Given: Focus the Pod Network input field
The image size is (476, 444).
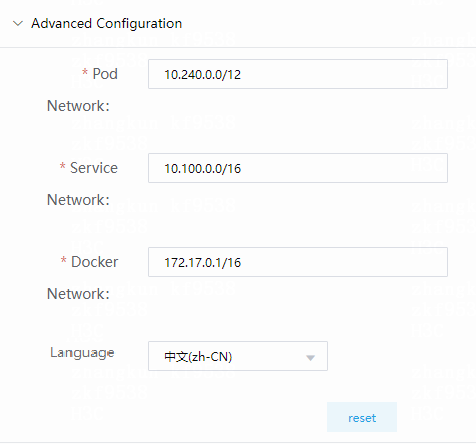Looking at the screenshot, I should [298, 74].
